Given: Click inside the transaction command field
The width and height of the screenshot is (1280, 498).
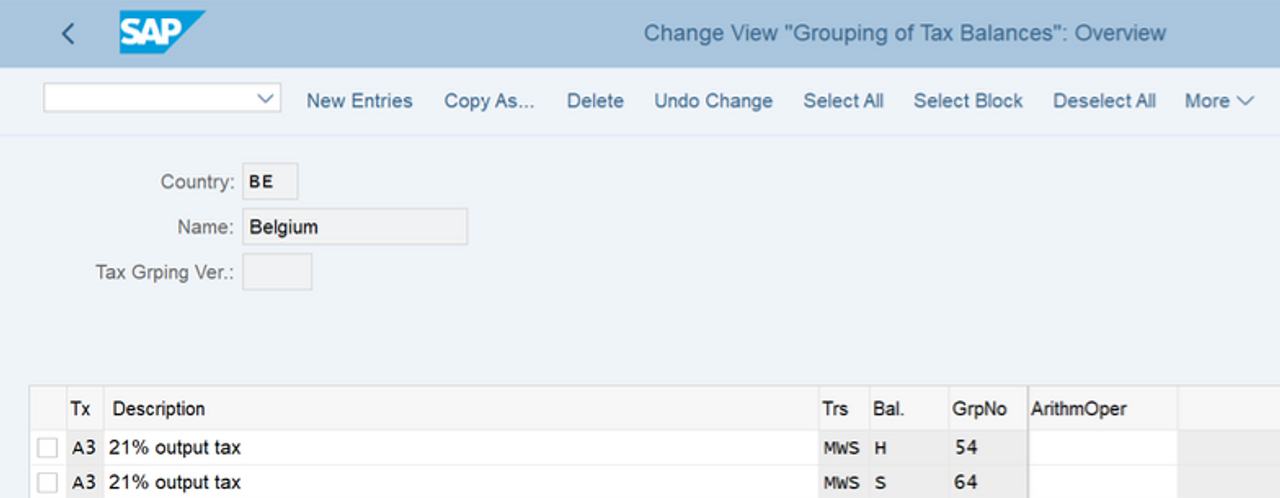Looking at the screenshot, I should click(x=150, y=98).
